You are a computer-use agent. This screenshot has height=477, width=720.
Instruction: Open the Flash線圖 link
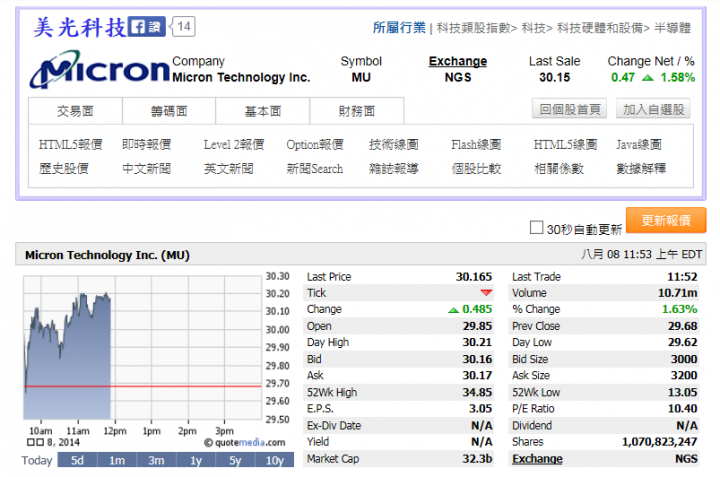coord(476,145)
